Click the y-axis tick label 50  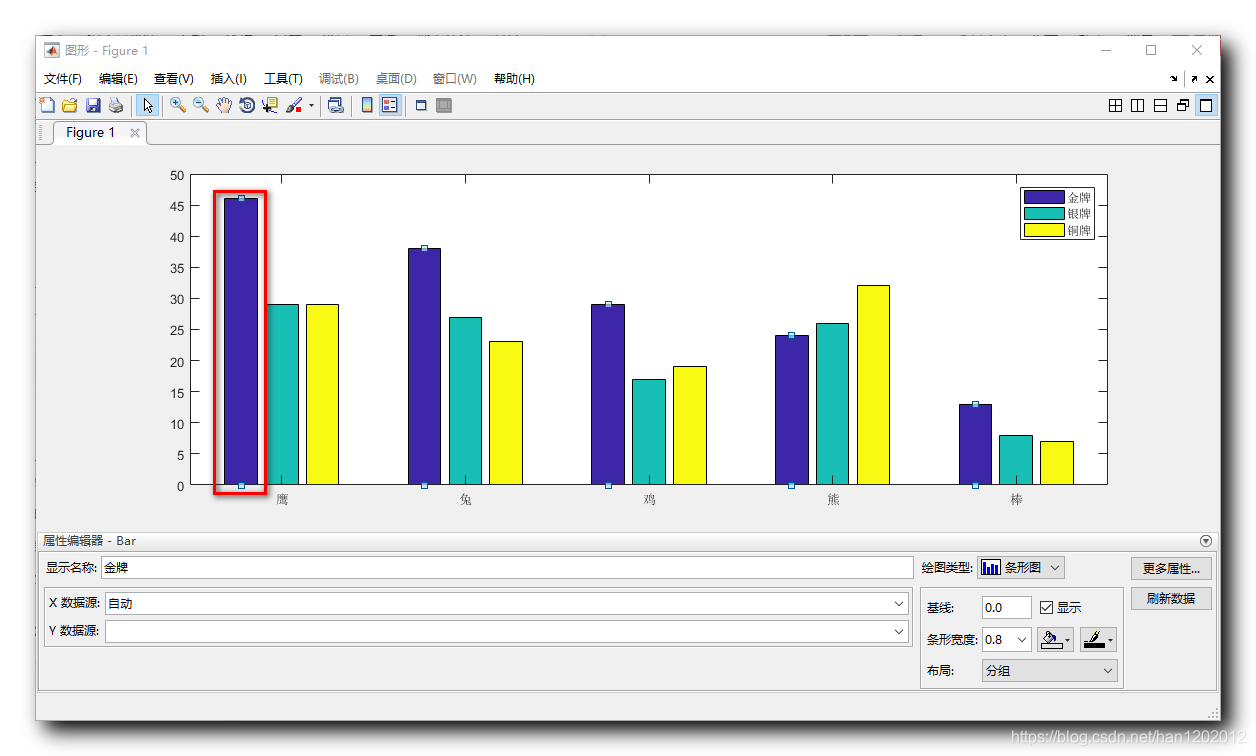point(178,175)
